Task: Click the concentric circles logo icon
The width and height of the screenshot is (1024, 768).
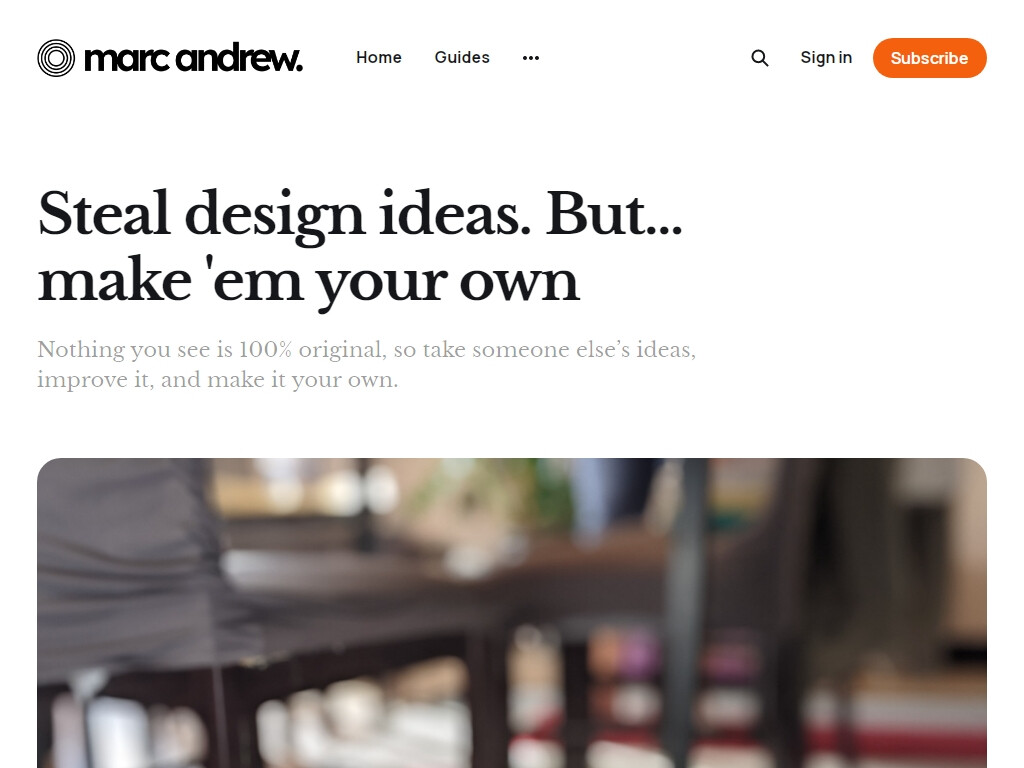Action: click(56, 58)
